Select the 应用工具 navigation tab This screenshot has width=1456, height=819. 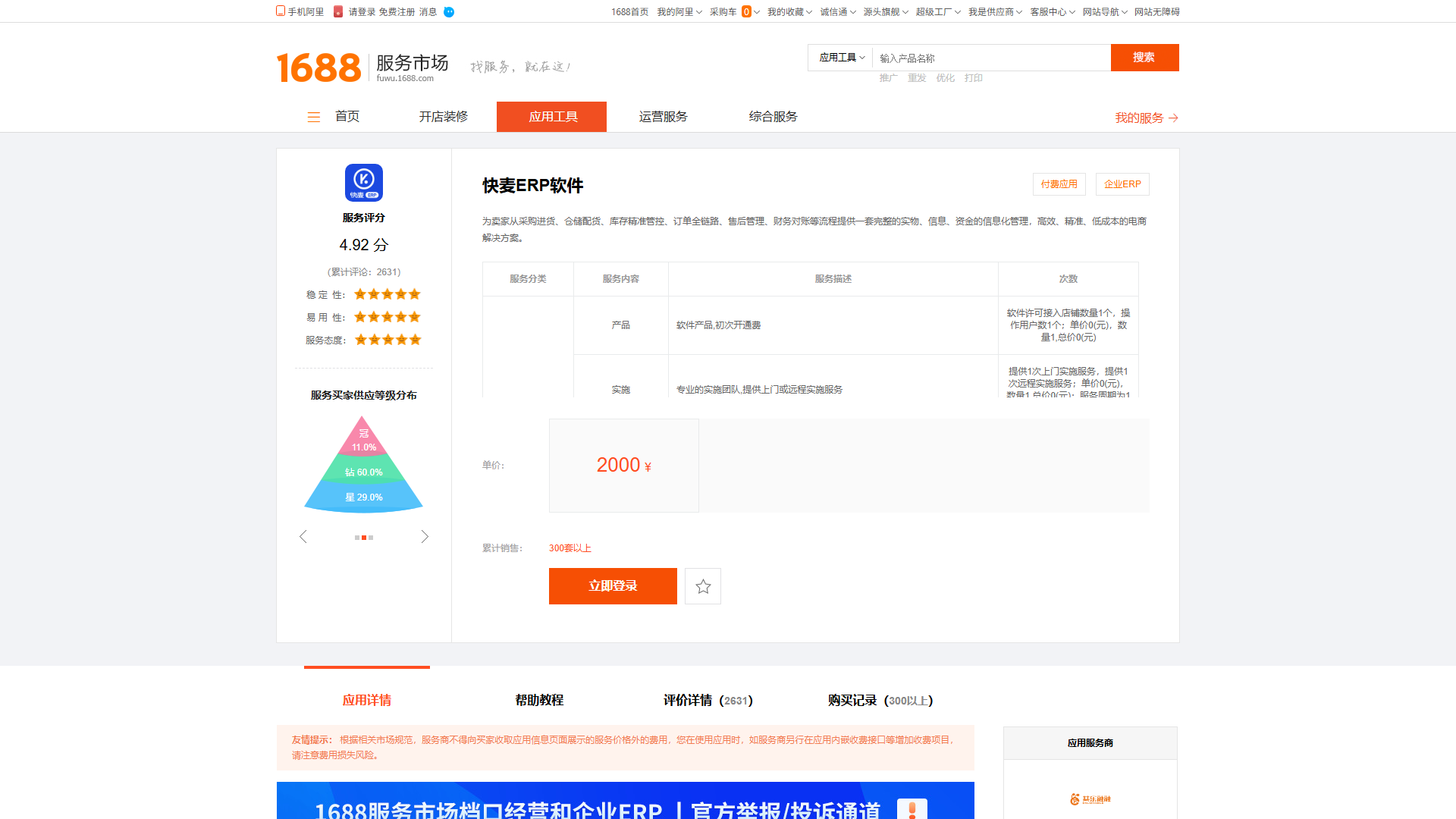pos(552,117)
